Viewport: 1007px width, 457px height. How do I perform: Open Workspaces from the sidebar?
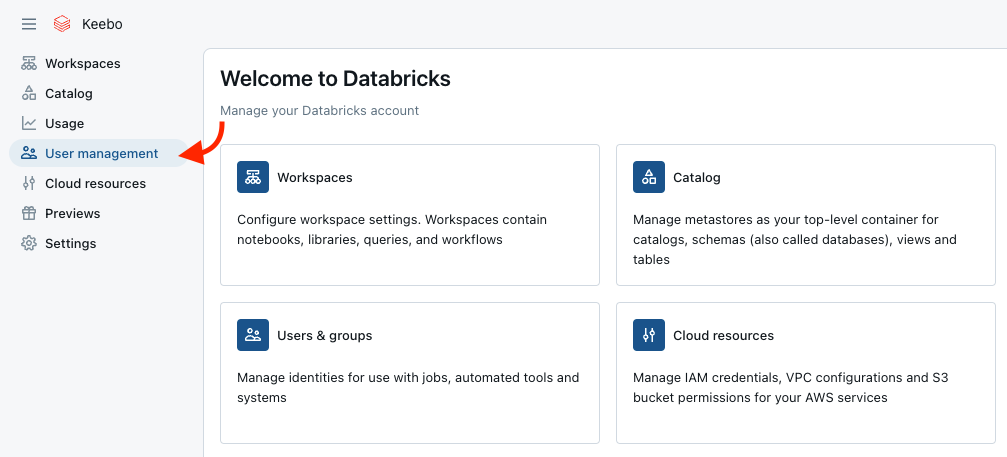tap(83, 64)
